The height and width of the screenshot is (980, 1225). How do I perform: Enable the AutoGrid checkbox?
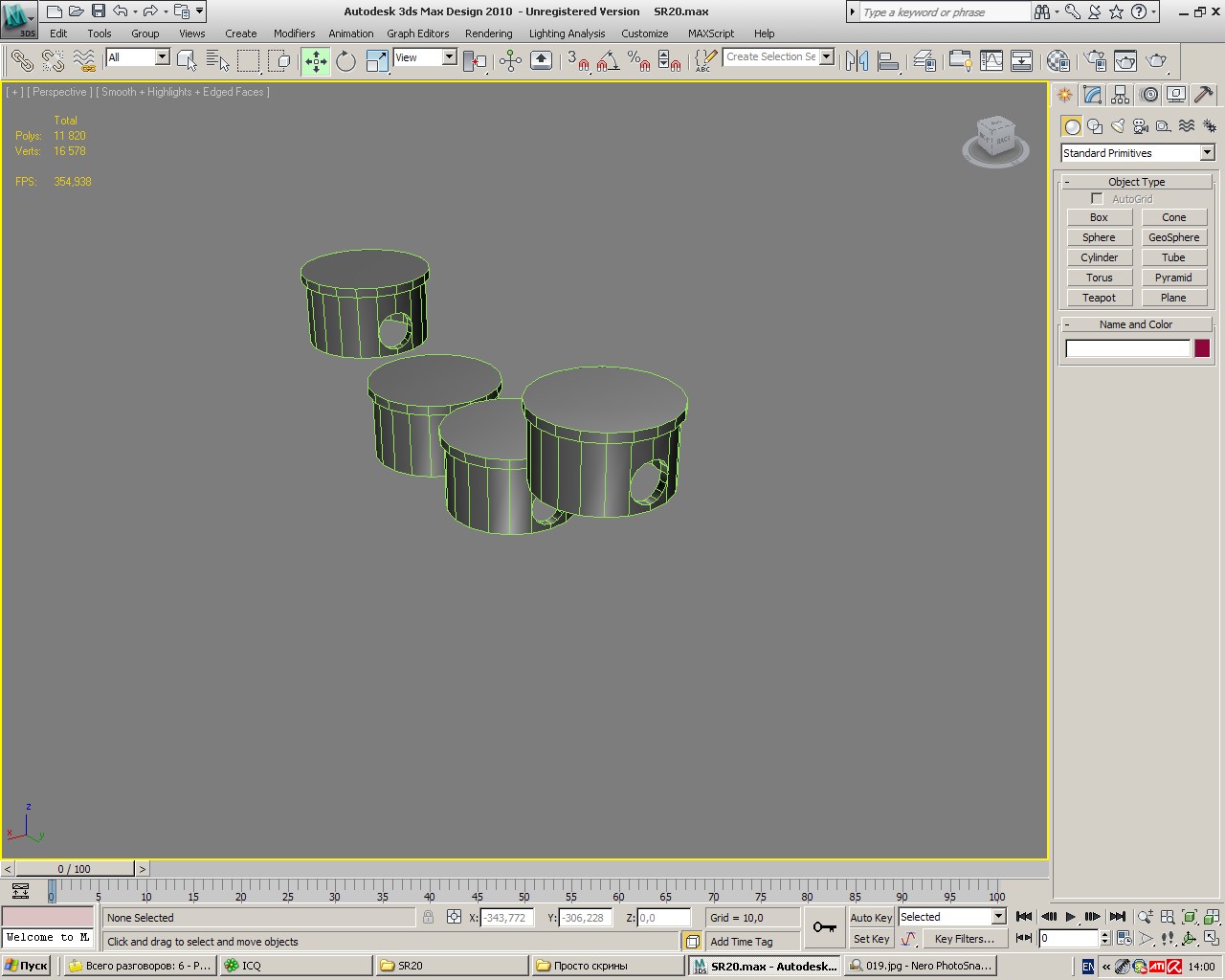pos(1097,199)
